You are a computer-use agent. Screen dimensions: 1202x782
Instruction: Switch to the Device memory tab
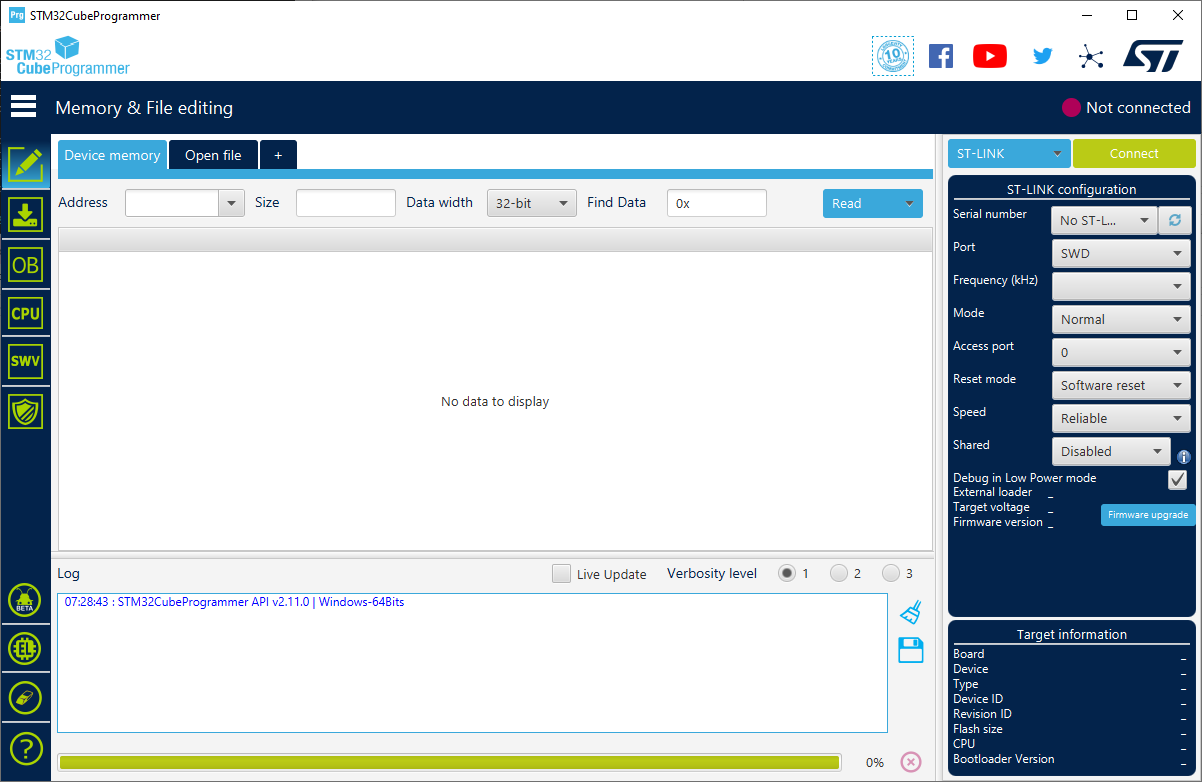click(x=112, y=155)
